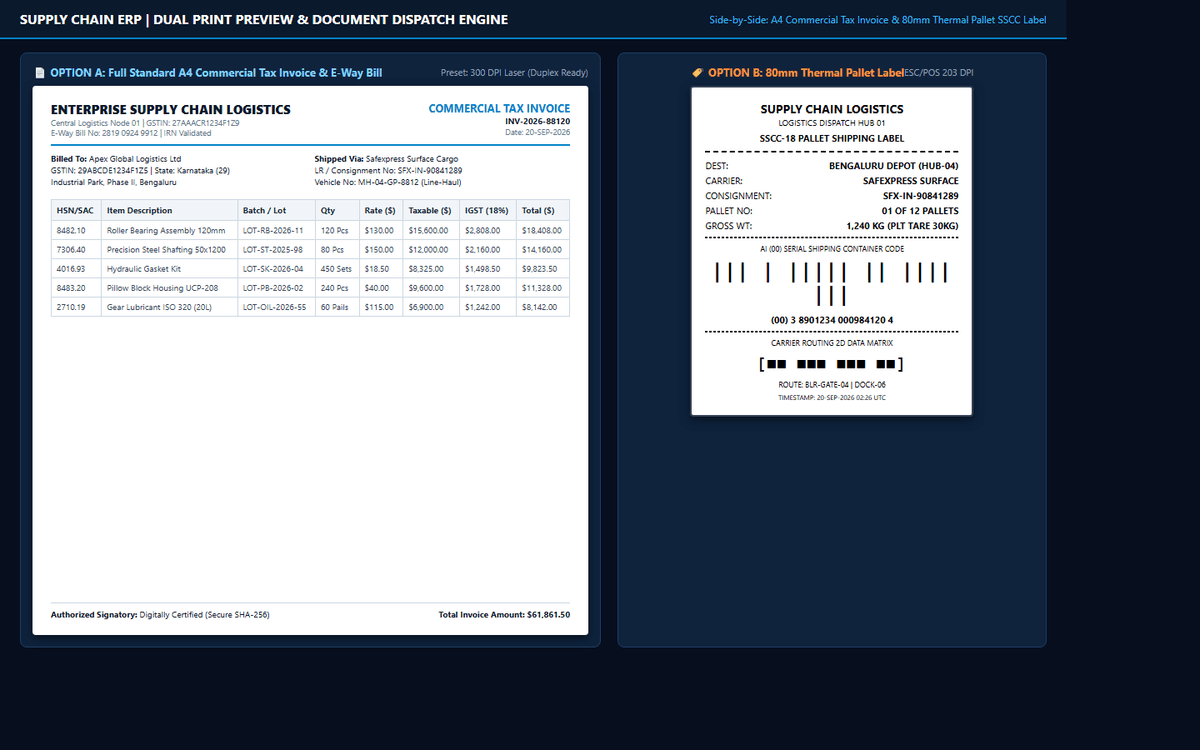Select the Option A A4 invoice heading
The image size is (1200, 750).
(x=216, y=72)
